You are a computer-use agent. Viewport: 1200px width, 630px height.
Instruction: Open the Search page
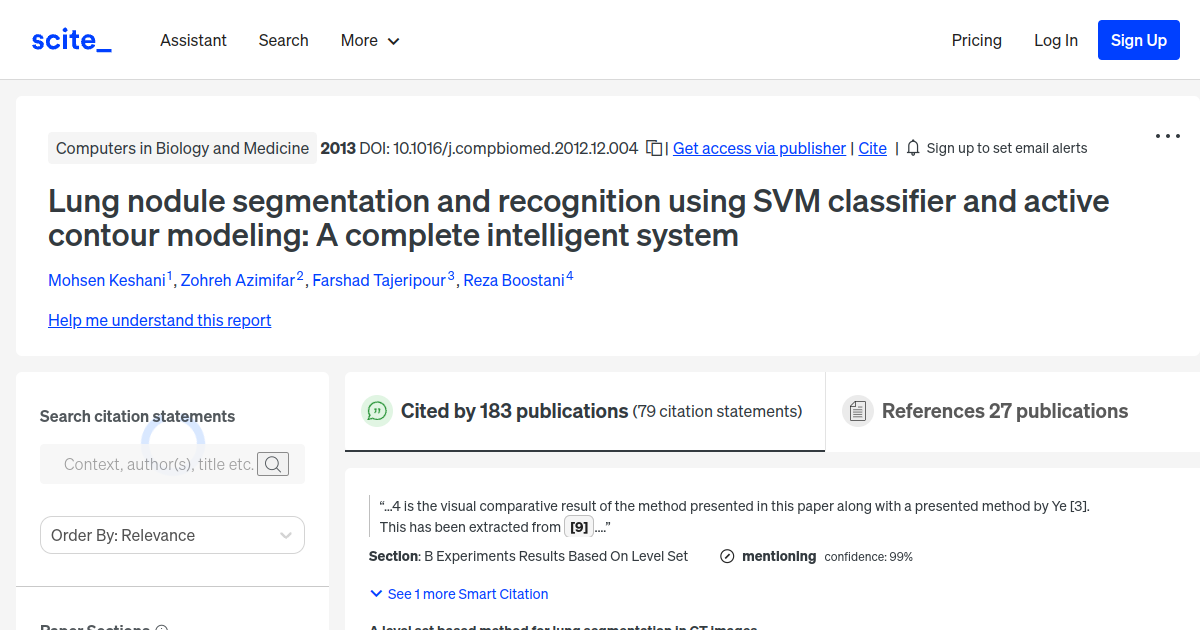click(x=283, y=40)
